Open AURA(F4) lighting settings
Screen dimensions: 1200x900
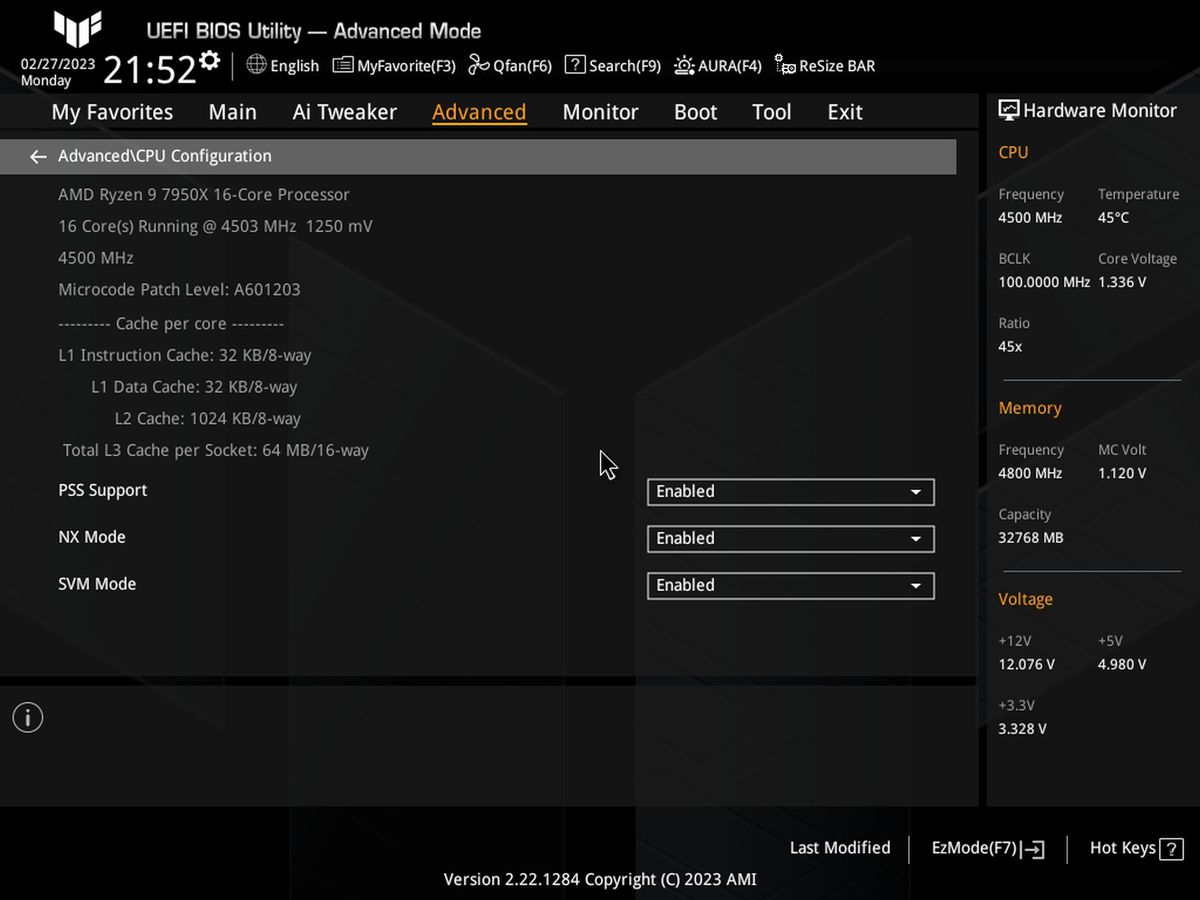718,66
